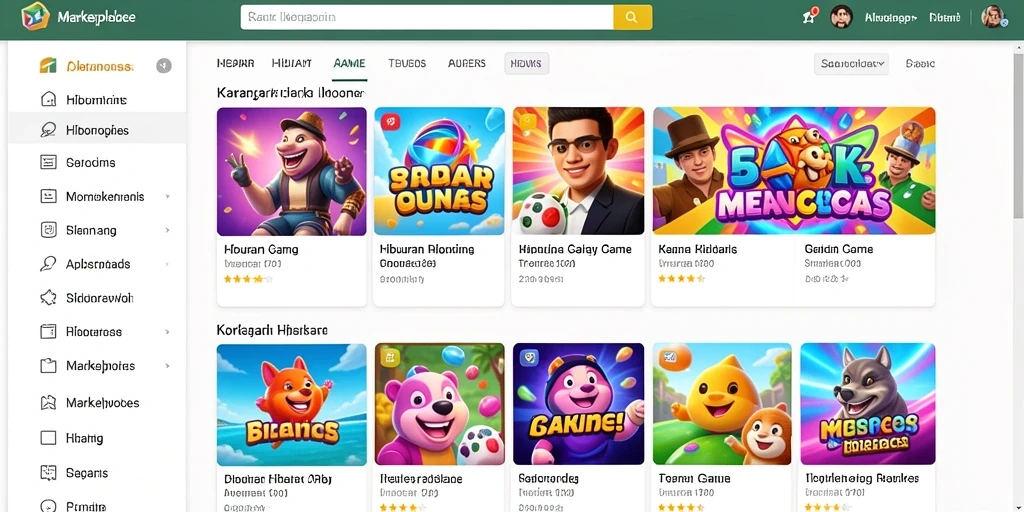
Task: Select the green Aame tab
Action: (x=349, y=63)
